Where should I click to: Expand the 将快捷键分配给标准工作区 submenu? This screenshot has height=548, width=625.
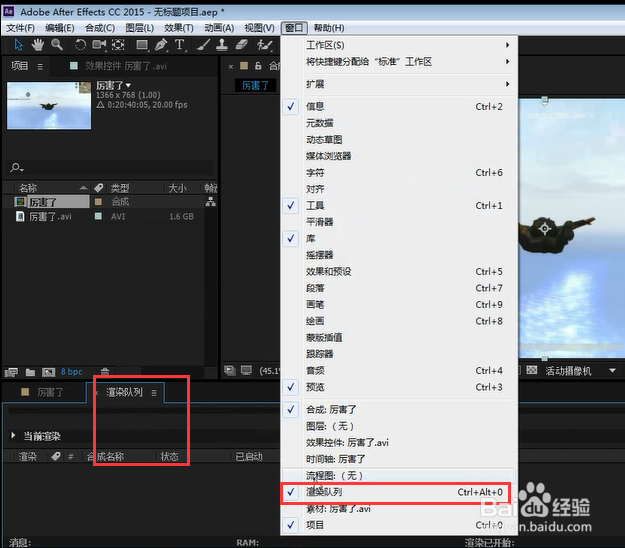pyautogui.click(x=400, y=62)
